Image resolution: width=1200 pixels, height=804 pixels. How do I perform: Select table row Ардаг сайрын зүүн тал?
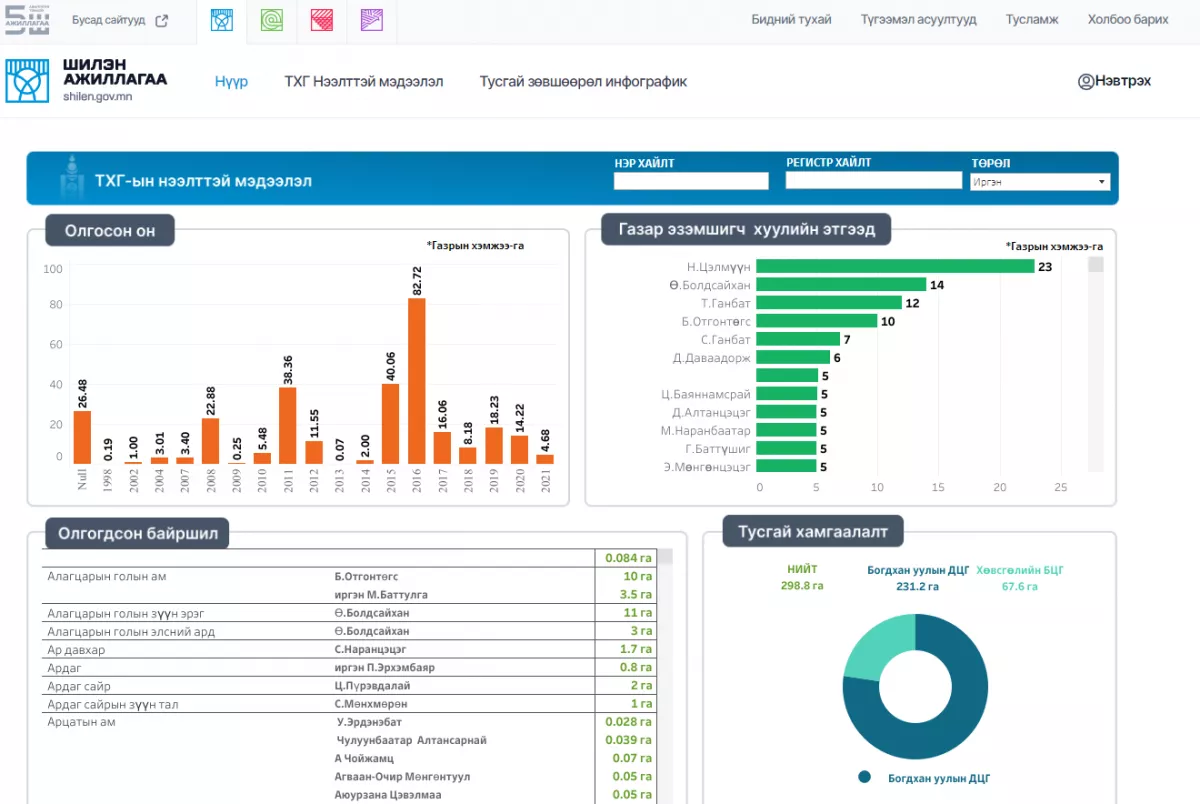(350, 704)
